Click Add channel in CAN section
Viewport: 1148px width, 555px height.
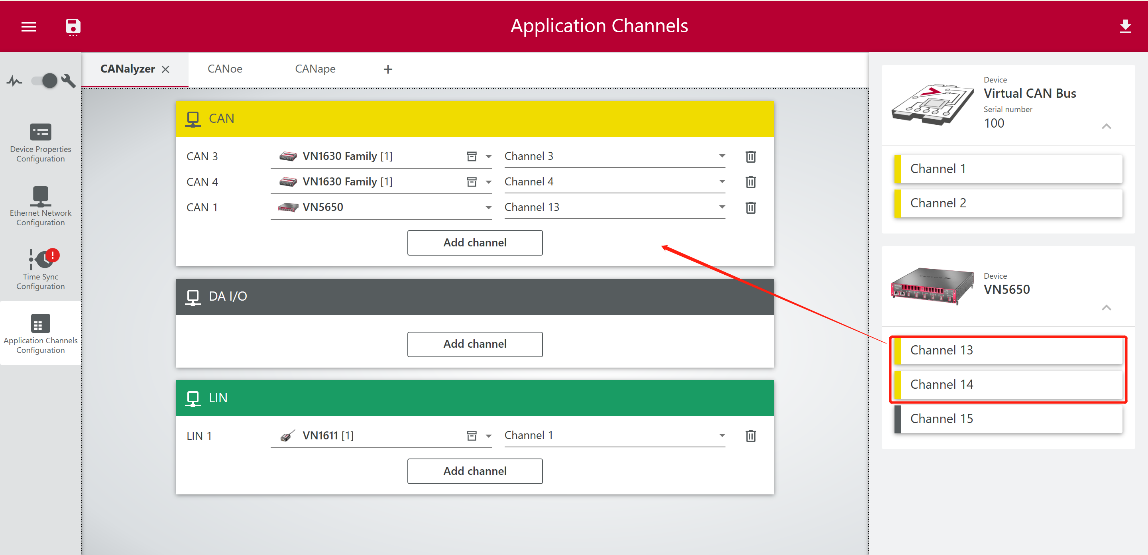click(x=474, y=242)
